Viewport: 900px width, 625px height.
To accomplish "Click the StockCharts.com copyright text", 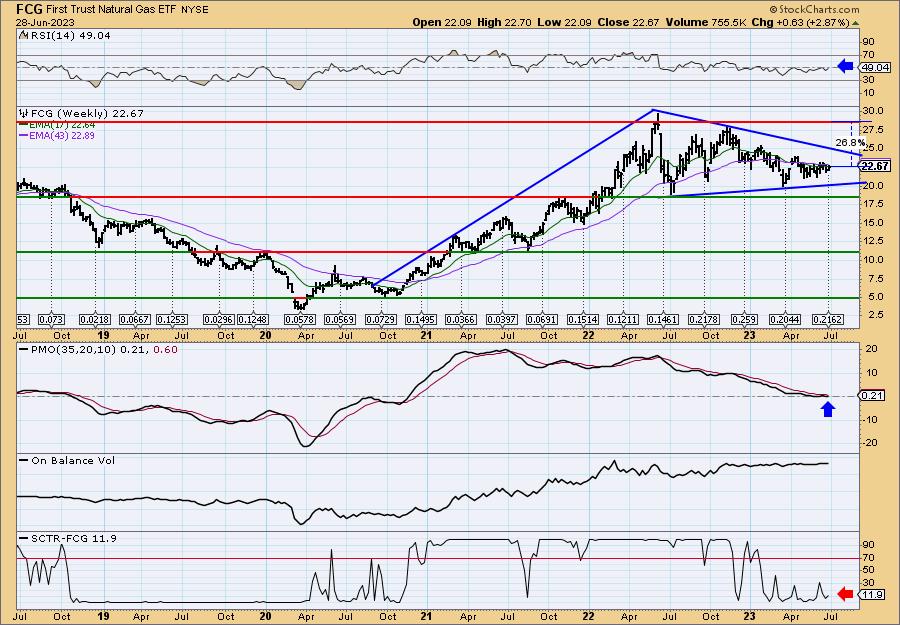I will click(x=814, y=9).
